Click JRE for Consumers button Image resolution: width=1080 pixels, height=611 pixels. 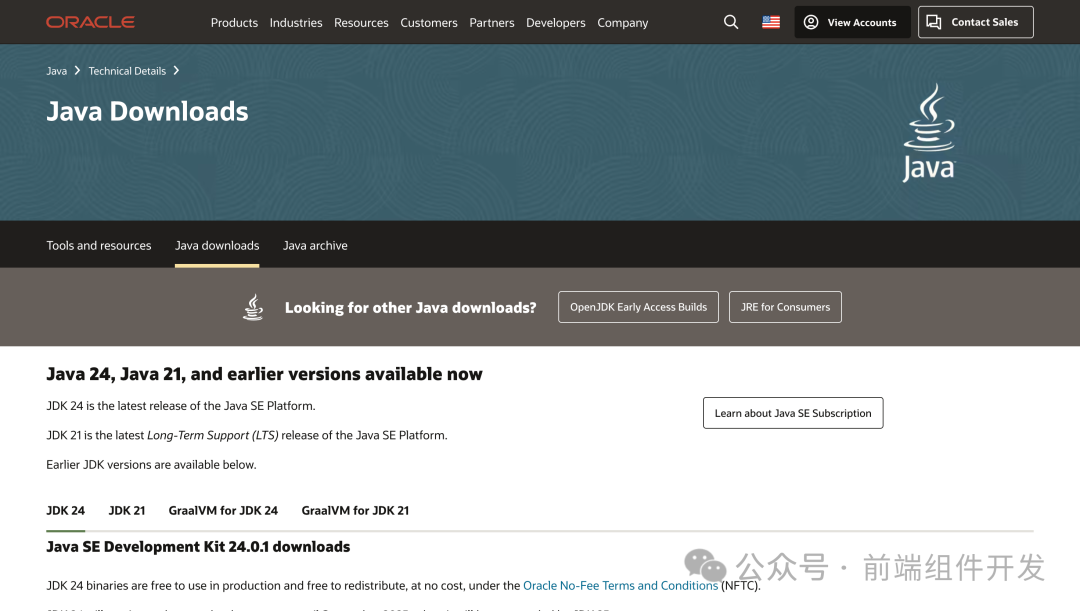coord(785,307)
